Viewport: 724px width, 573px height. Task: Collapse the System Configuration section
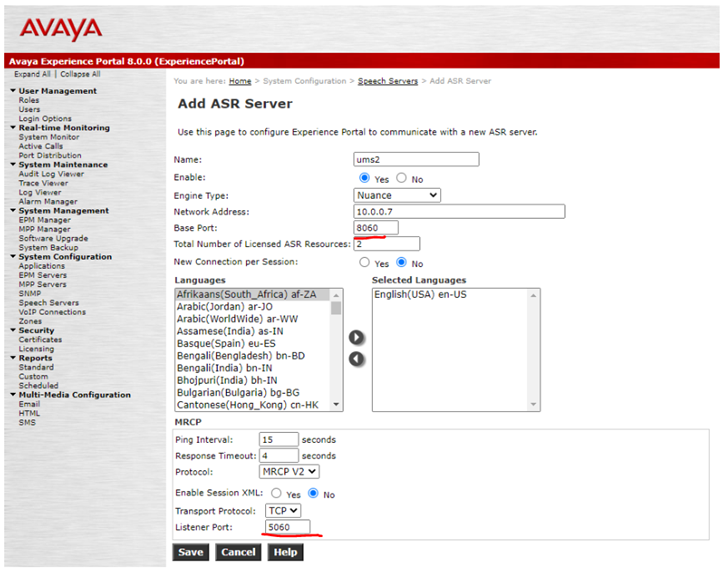[x=13, y=256]
